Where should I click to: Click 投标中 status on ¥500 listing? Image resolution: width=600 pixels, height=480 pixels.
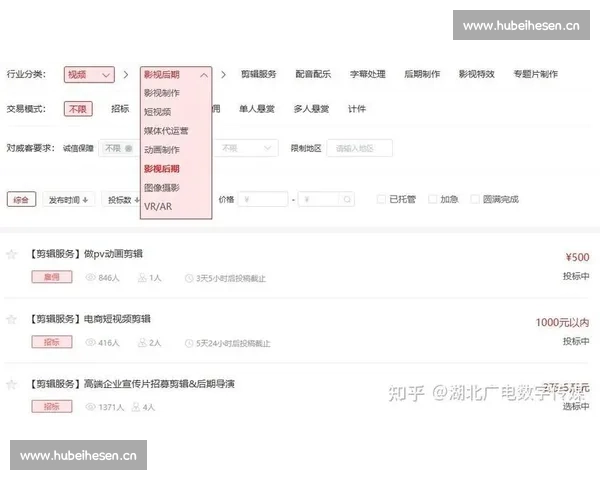point(576,276)
